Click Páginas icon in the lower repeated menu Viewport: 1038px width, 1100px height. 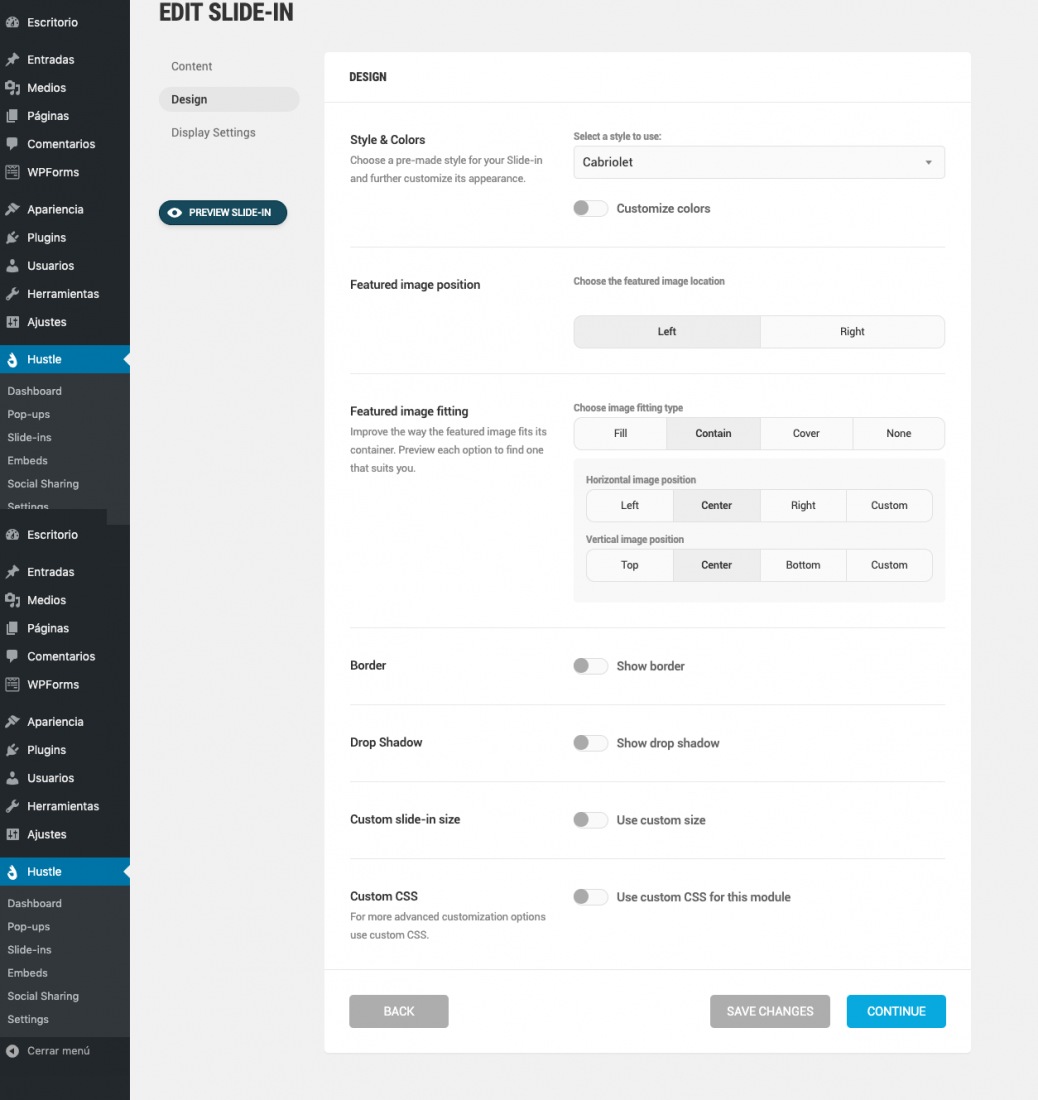[12, 628]
